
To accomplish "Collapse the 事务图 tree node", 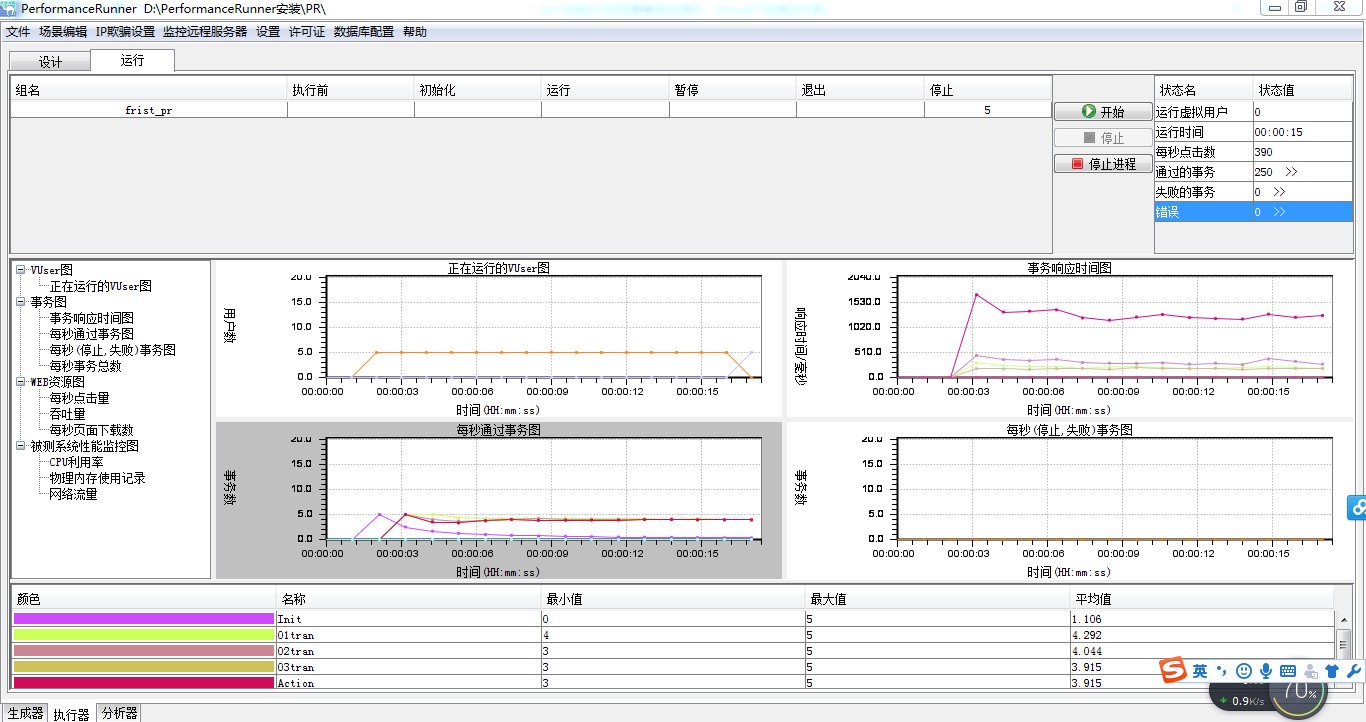I will click(x=20, y=302).
